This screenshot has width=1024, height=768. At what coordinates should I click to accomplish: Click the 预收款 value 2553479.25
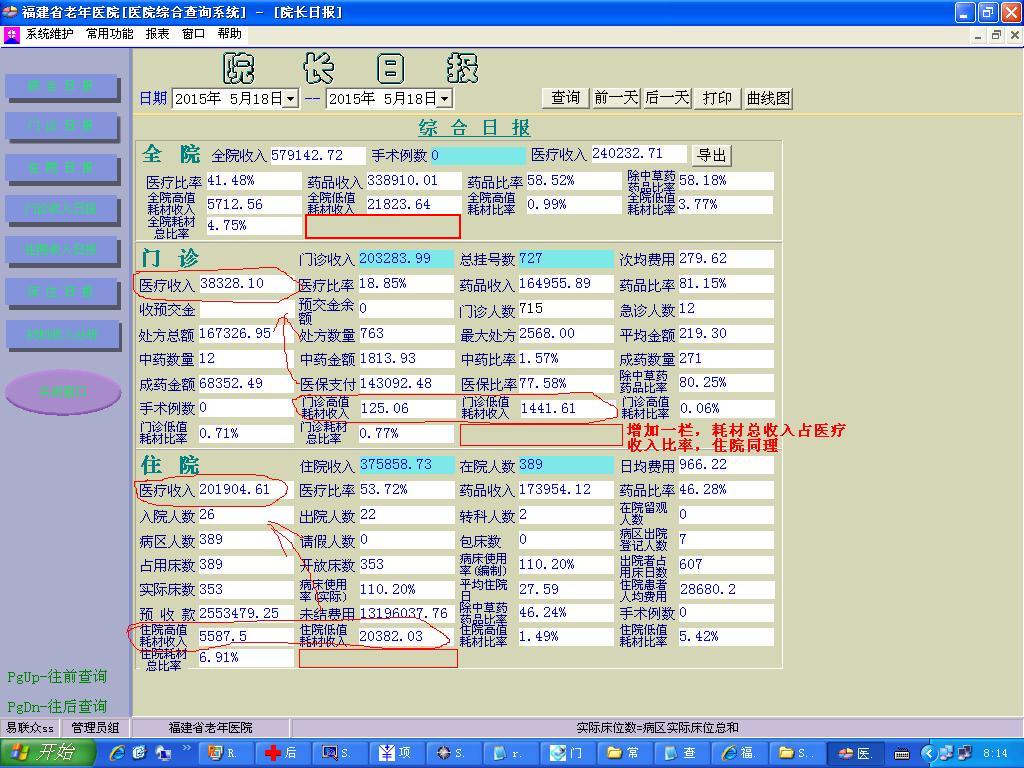pos(246,613)
